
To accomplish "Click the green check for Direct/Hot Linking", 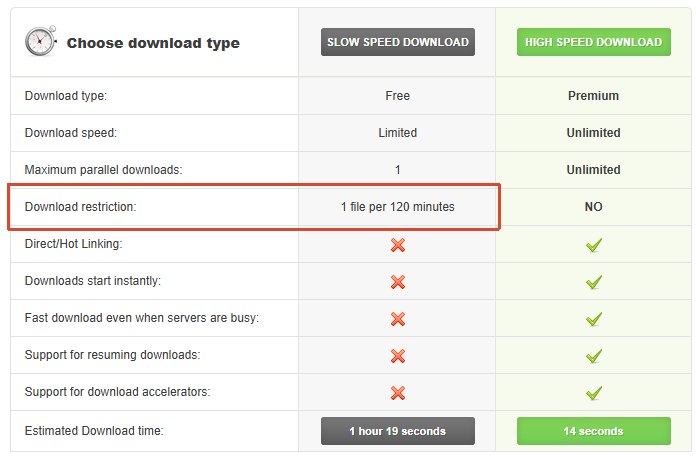I will [x=594, y=245].
